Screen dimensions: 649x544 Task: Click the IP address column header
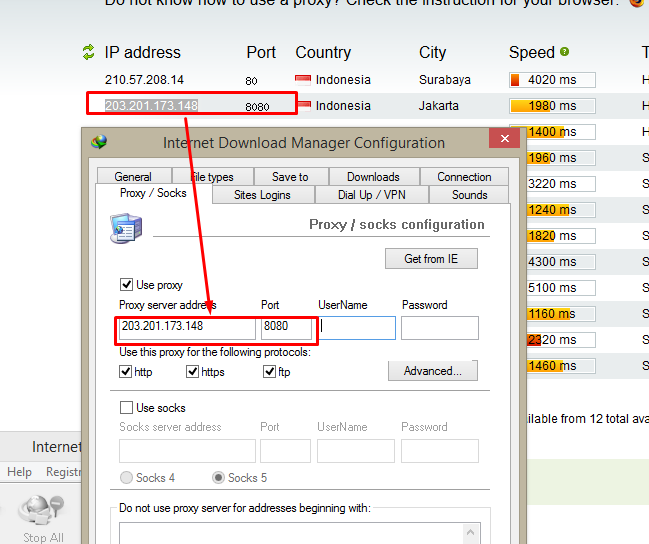(x=143, y=53)
